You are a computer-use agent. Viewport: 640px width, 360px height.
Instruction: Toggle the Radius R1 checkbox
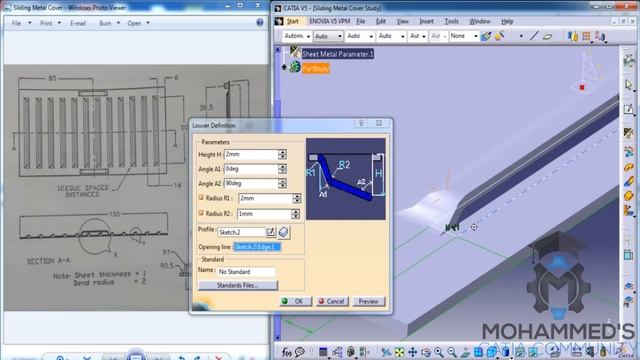201,198
